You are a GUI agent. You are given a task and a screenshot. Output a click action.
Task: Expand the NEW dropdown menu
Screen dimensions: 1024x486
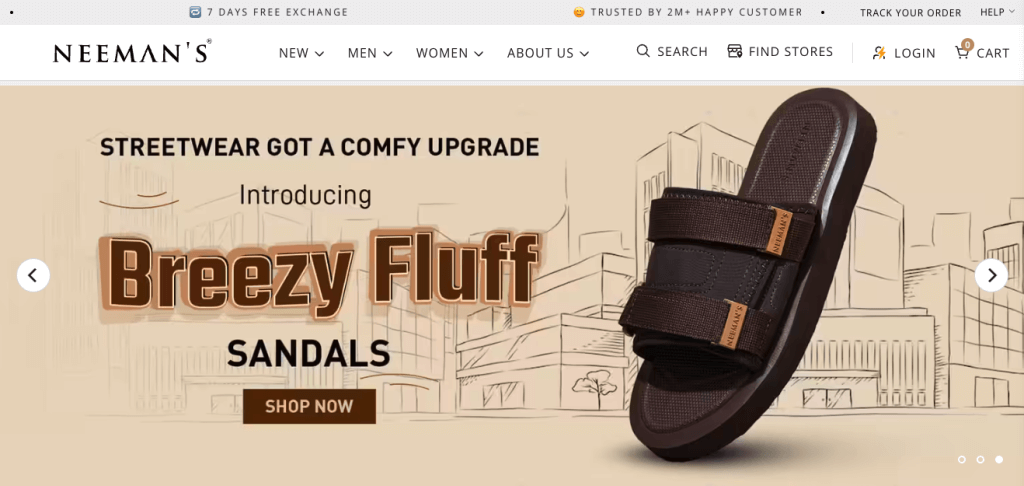point(301,53)
